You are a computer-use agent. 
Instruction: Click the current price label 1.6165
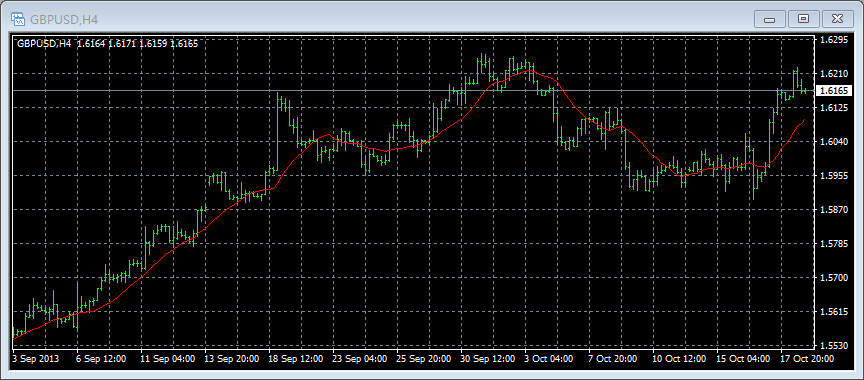tap(833, 90)
